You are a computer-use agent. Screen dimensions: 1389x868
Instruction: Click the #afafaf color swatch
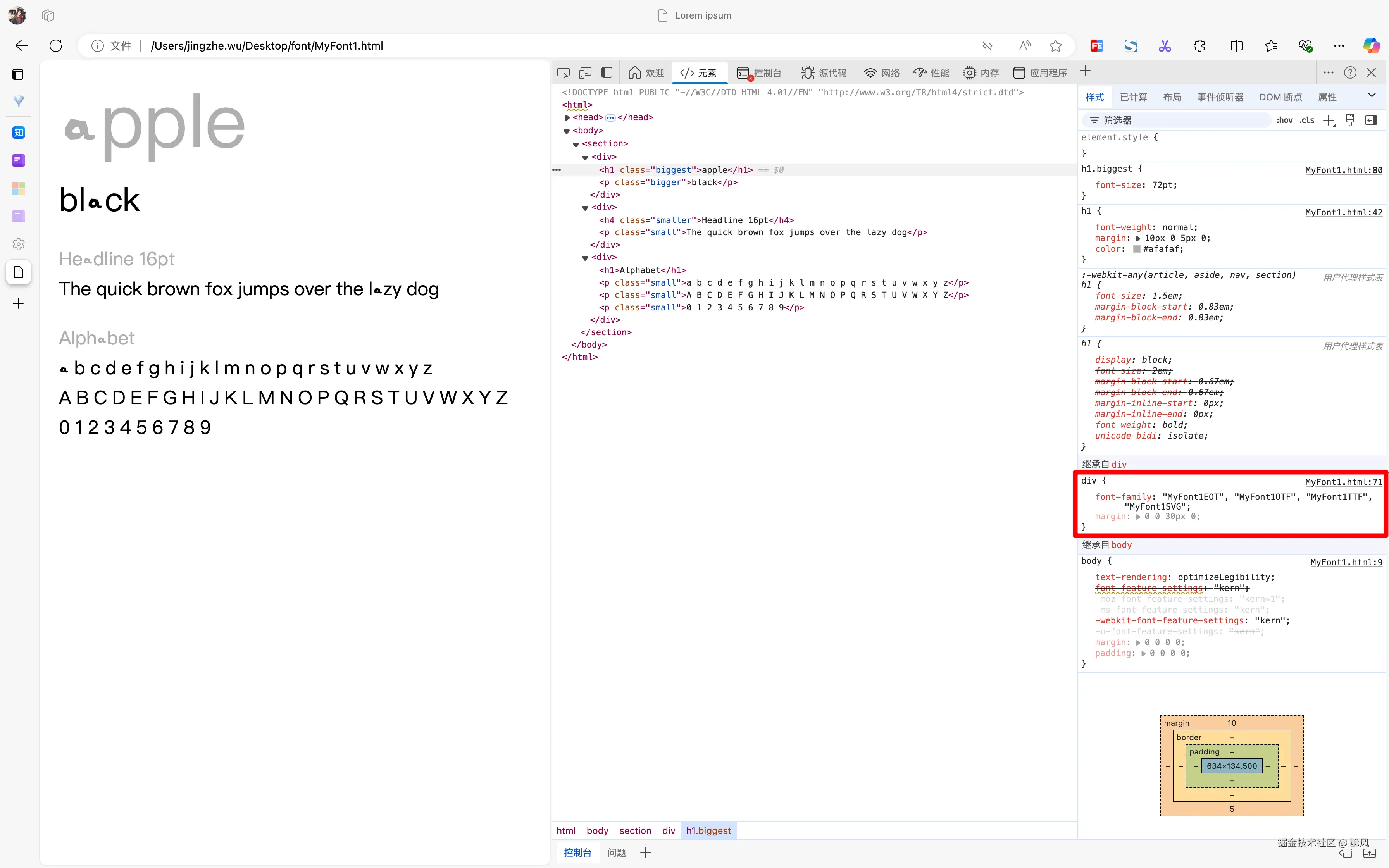[x=1136, y=249]
